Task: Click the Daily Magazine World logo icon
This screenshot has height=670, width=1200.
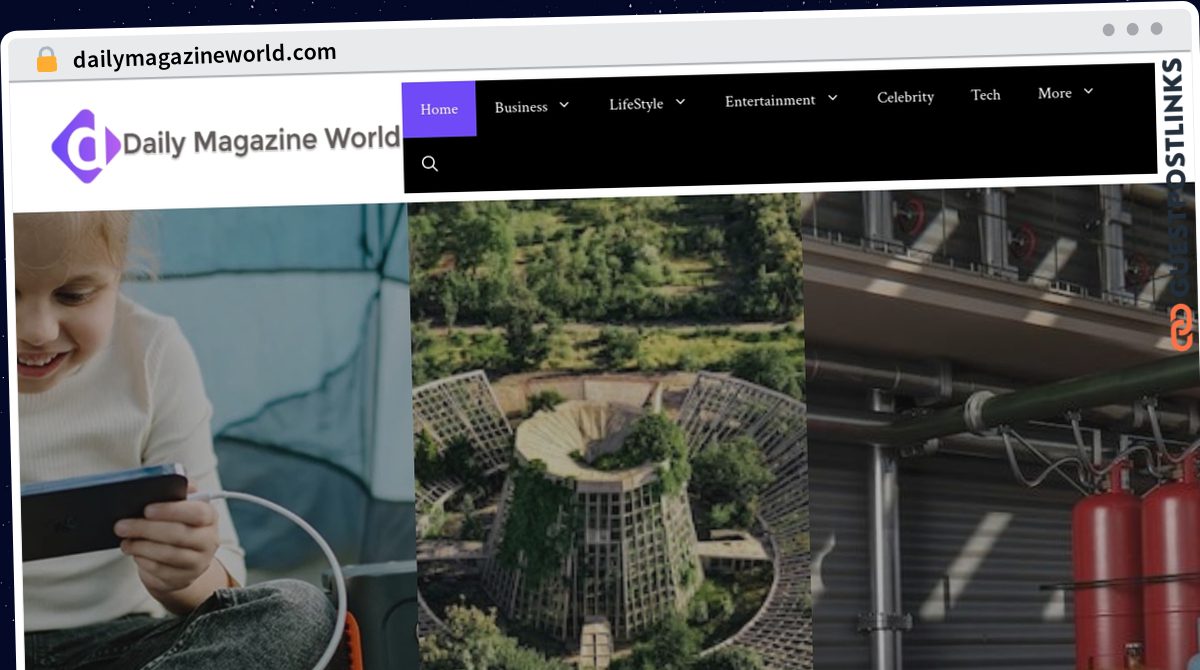Action: click(86, 146)
